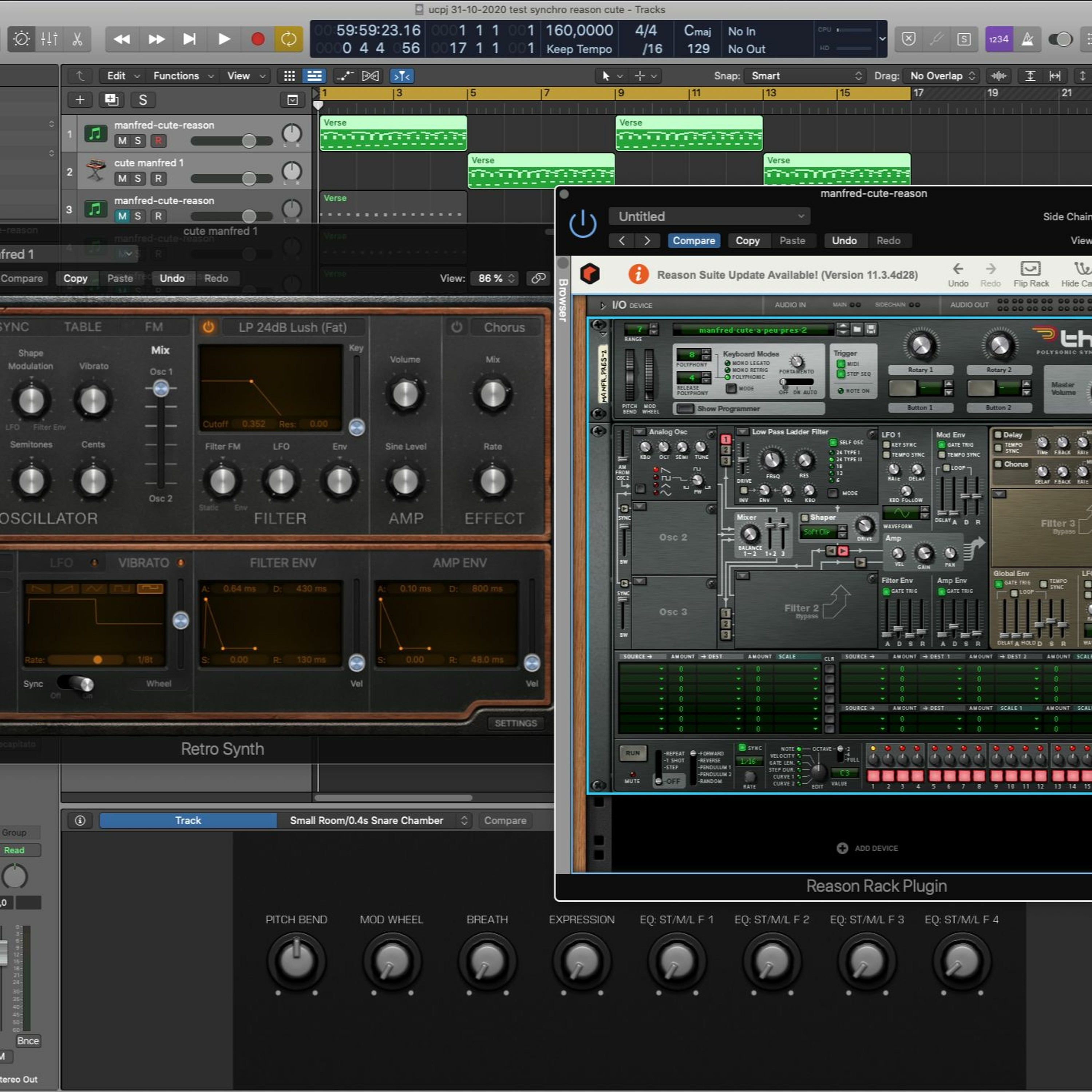Open the Editors scissors icon
The image size is (1092, 1092).
point(77,39)
